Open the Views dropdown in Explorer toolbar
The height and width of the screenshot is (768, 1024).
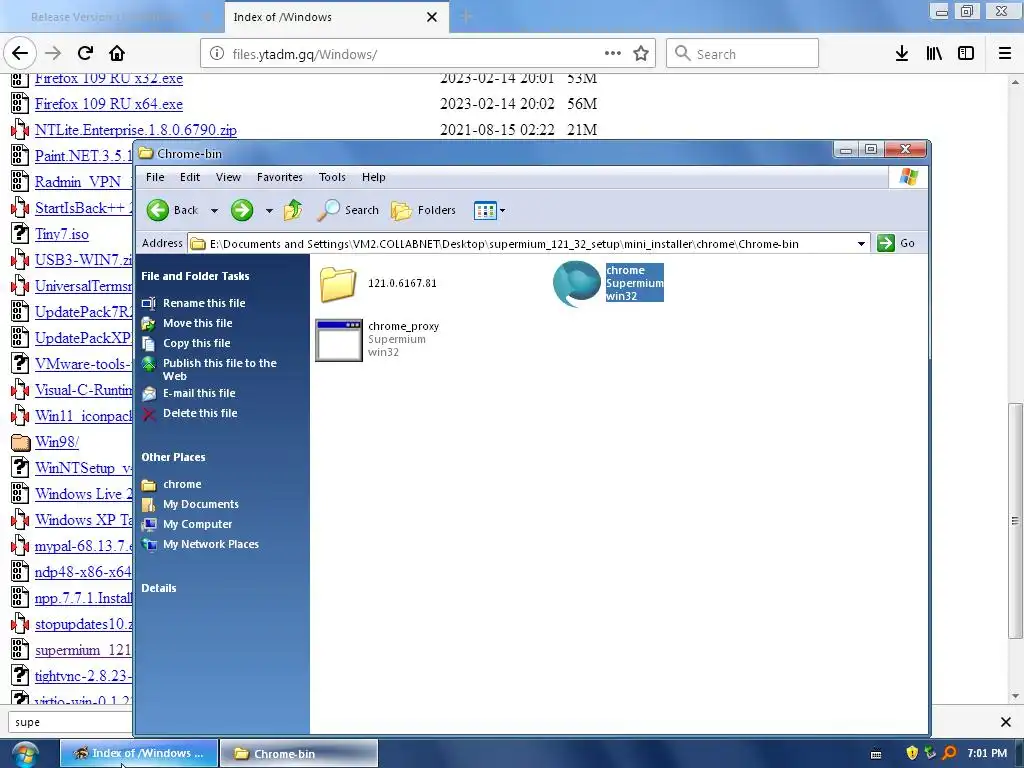489,210
